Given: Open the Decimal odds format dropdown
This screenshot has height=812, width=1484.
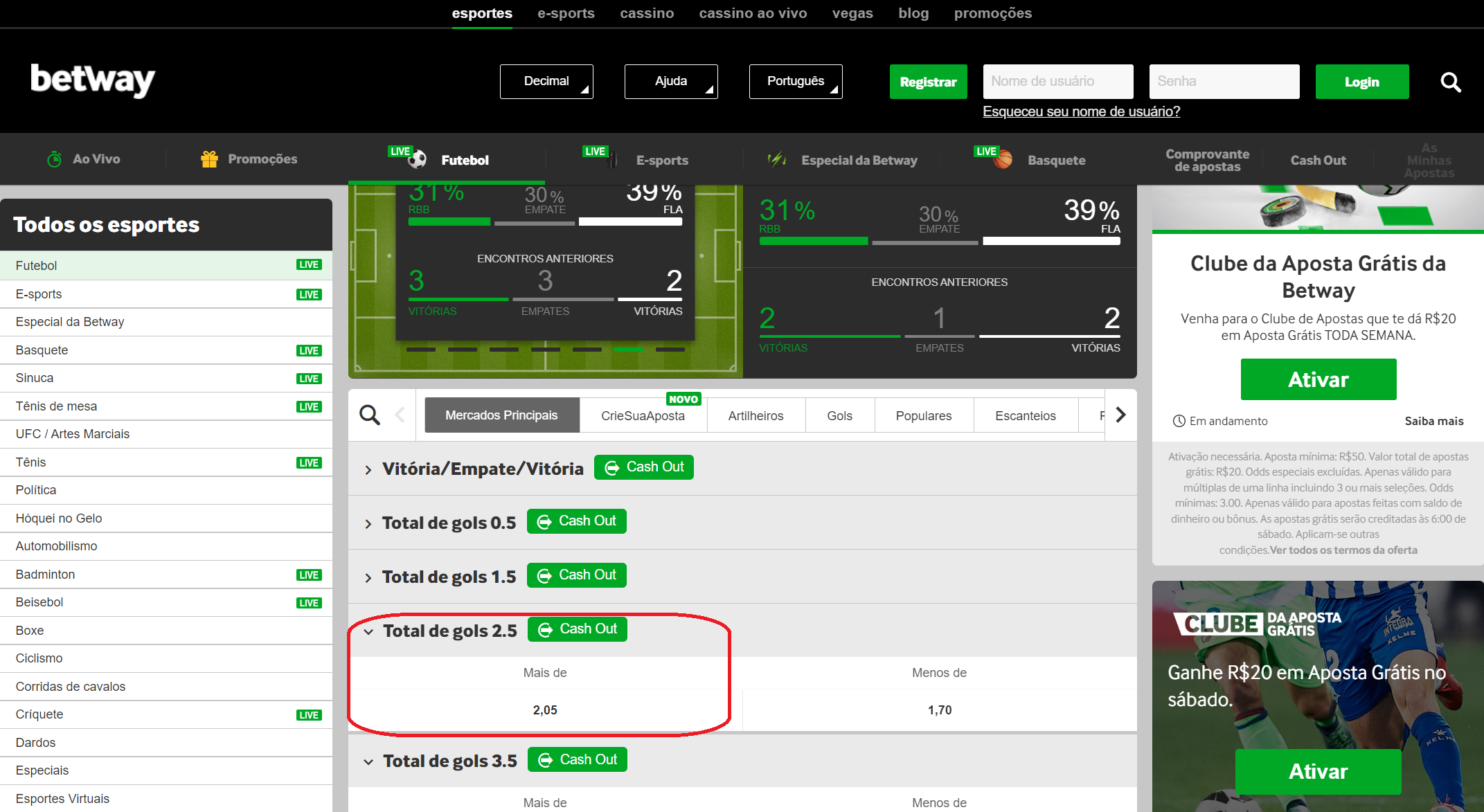Looking at the screenshot, I should [x=548, y=82].
